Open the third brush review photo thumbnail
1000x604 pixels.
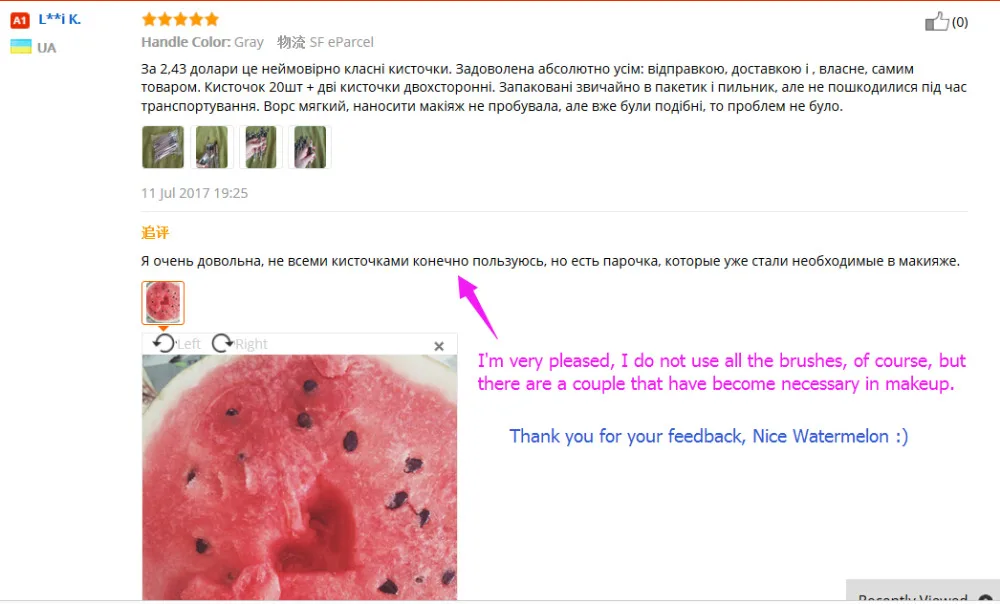click(261, 147)
